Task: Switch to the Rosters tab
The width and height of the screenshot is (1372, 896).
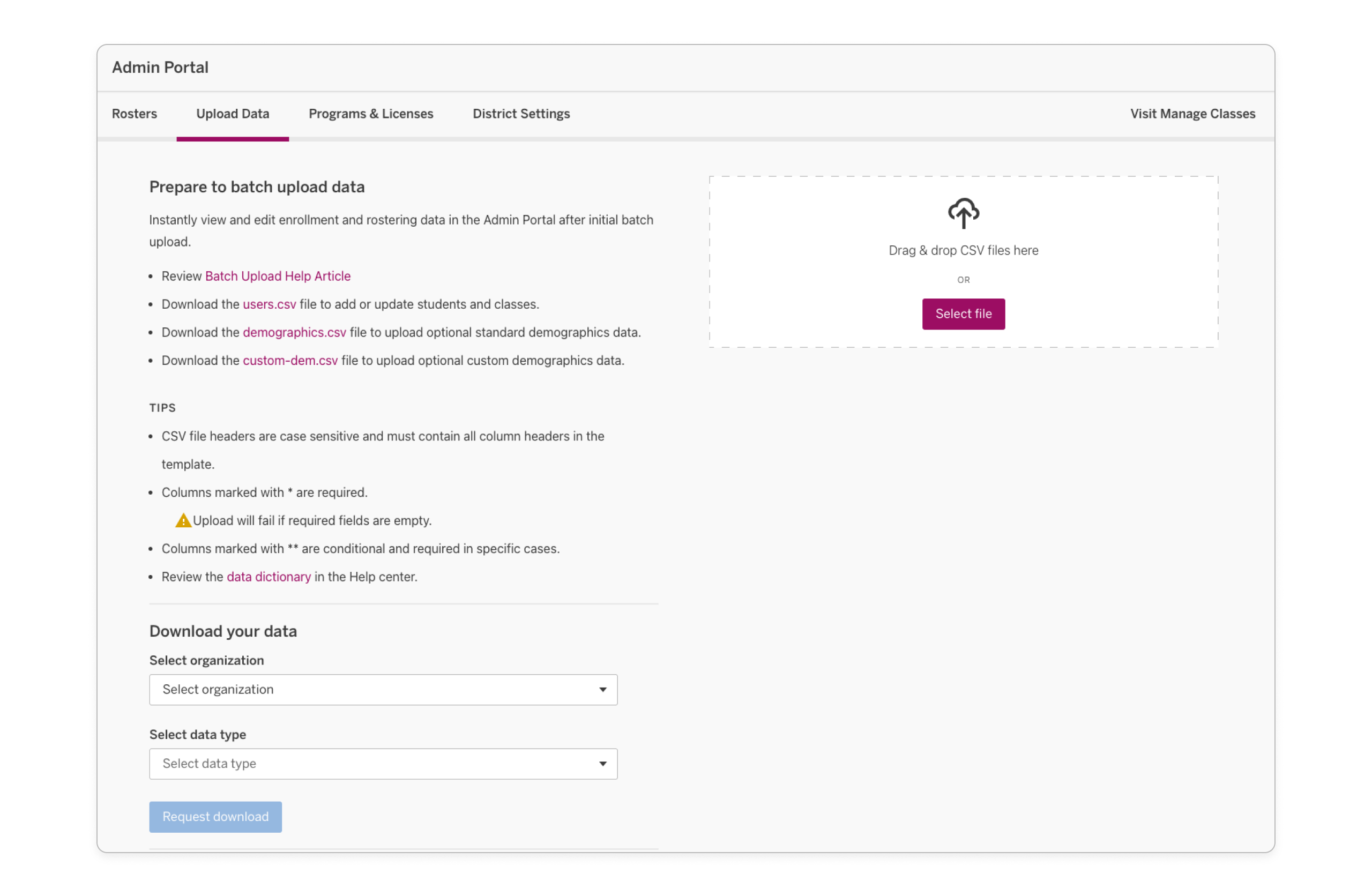Action: (x=135, y=114)
